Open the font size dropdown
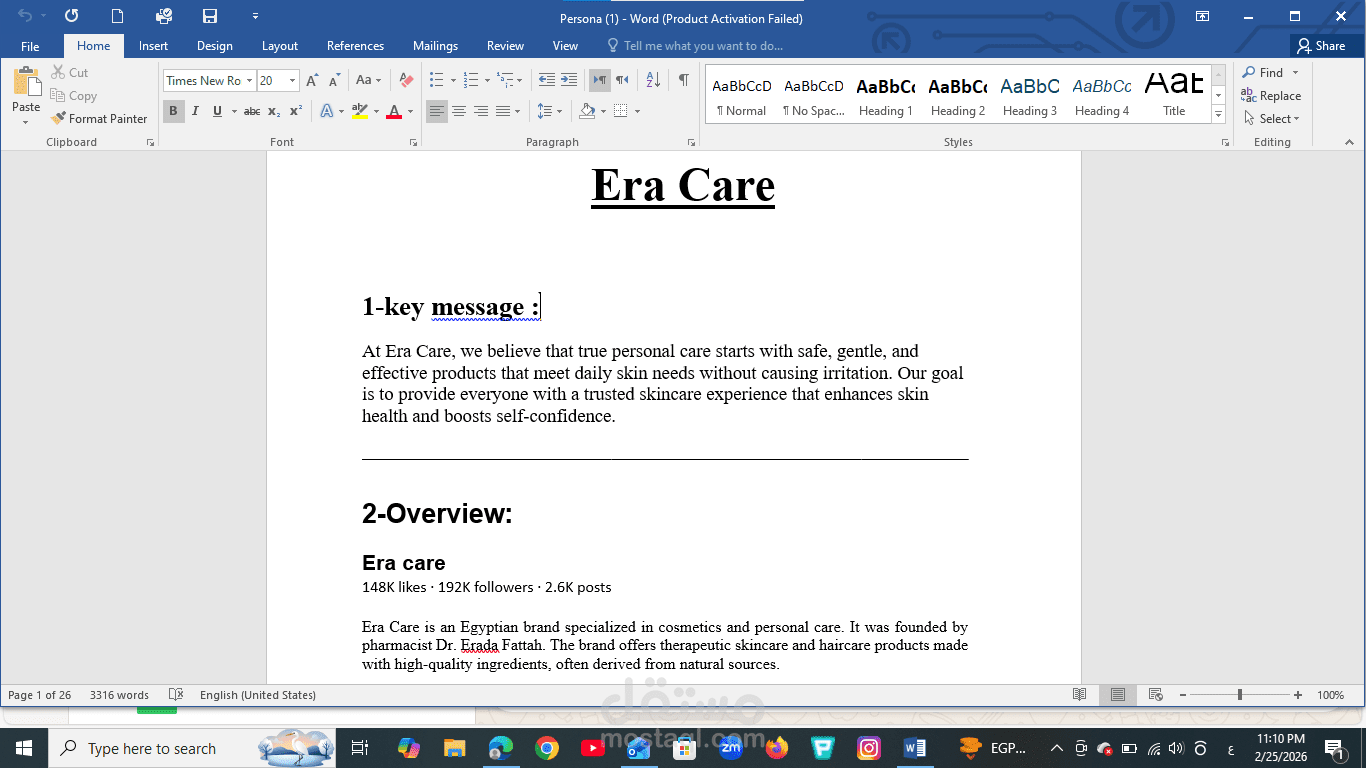This screenshot has height=768, width=1366. point(292,80)
